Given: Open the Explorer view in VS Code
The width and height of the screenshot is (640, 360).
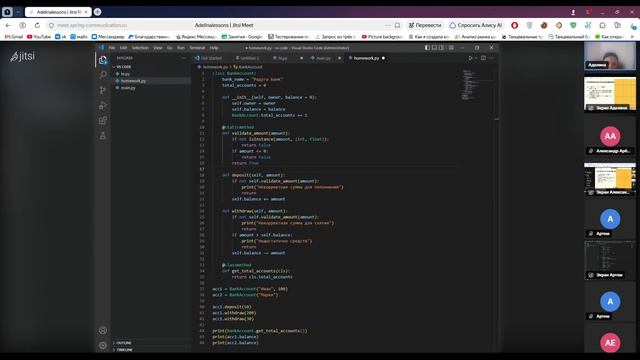Looking at the screenshot, I should click(102, 60).
